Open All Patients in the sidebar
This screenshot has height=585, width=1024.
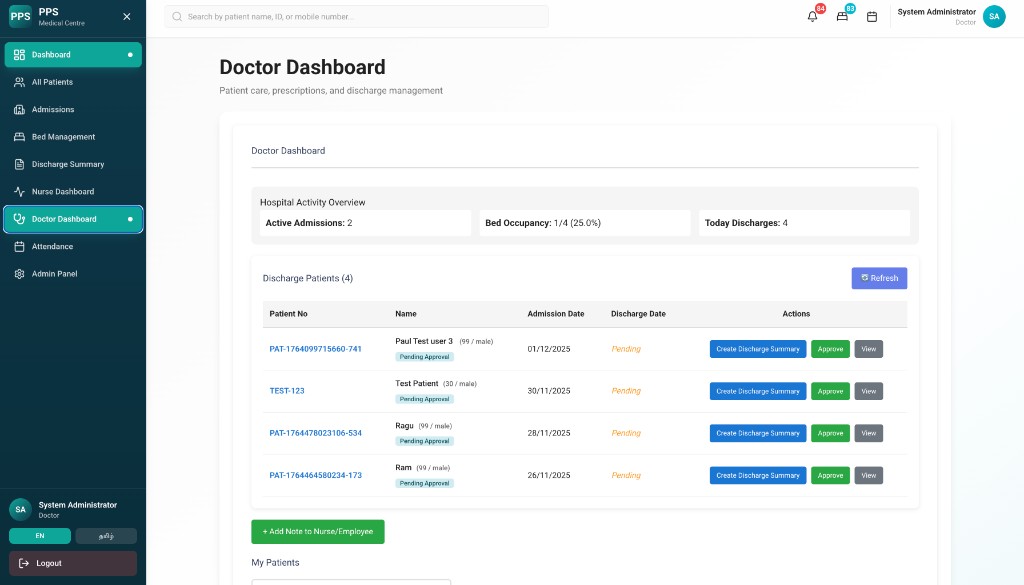(73, 82)
